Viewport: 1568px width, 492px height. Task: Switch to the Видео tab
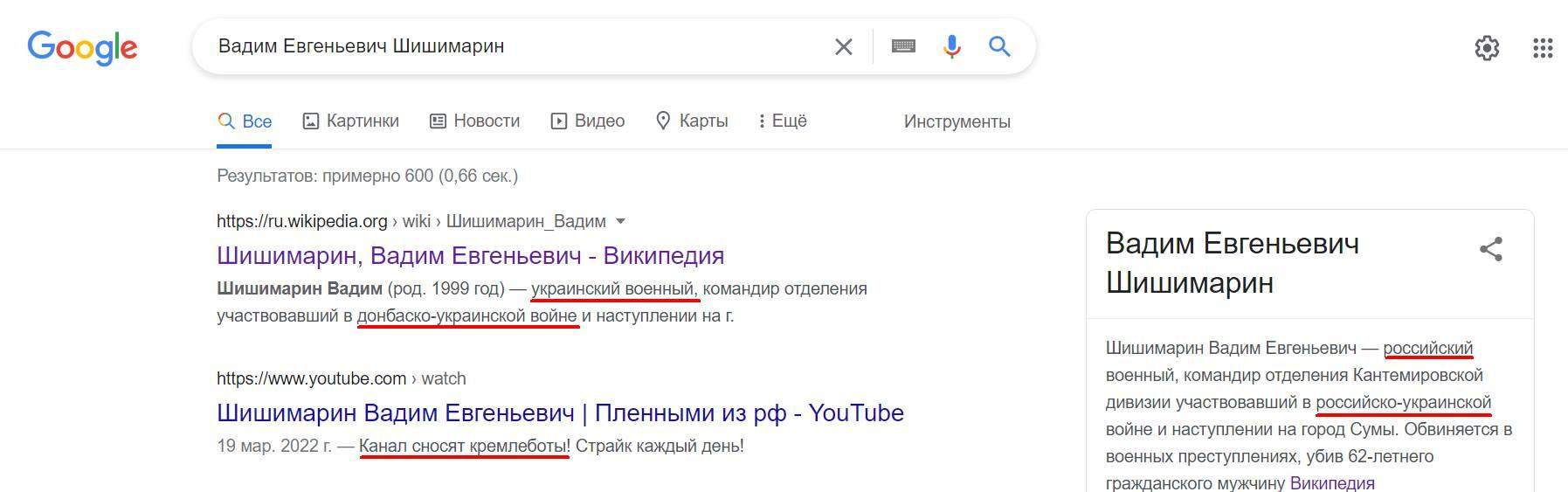point(588,121)
